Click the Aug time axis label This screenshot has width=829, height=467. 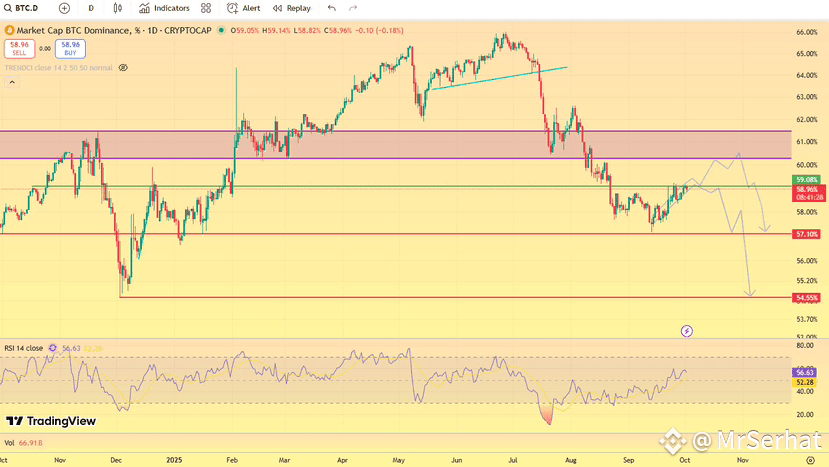[571, 460]
